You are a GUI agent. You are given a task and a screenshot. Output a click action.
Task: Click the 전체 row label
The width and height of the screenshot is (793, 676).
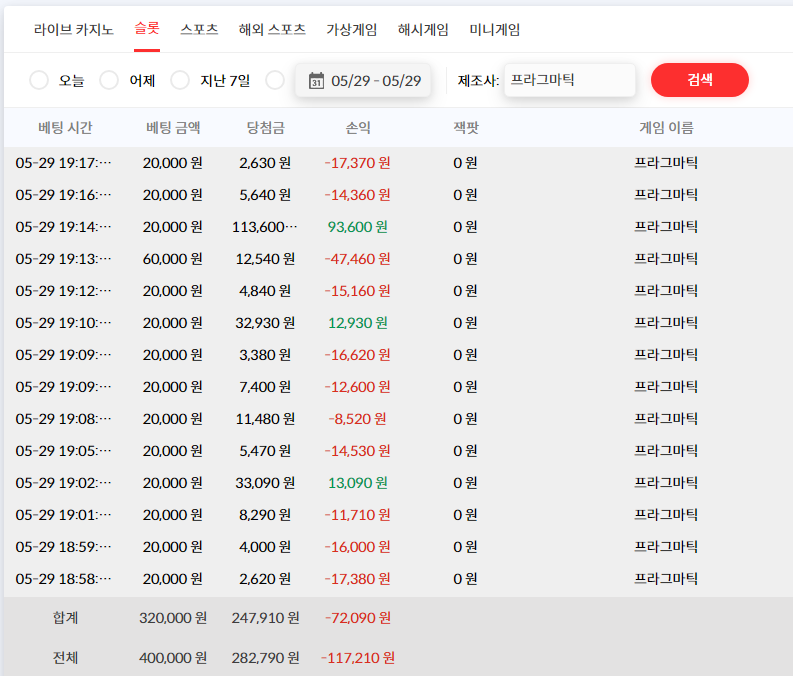65,657
